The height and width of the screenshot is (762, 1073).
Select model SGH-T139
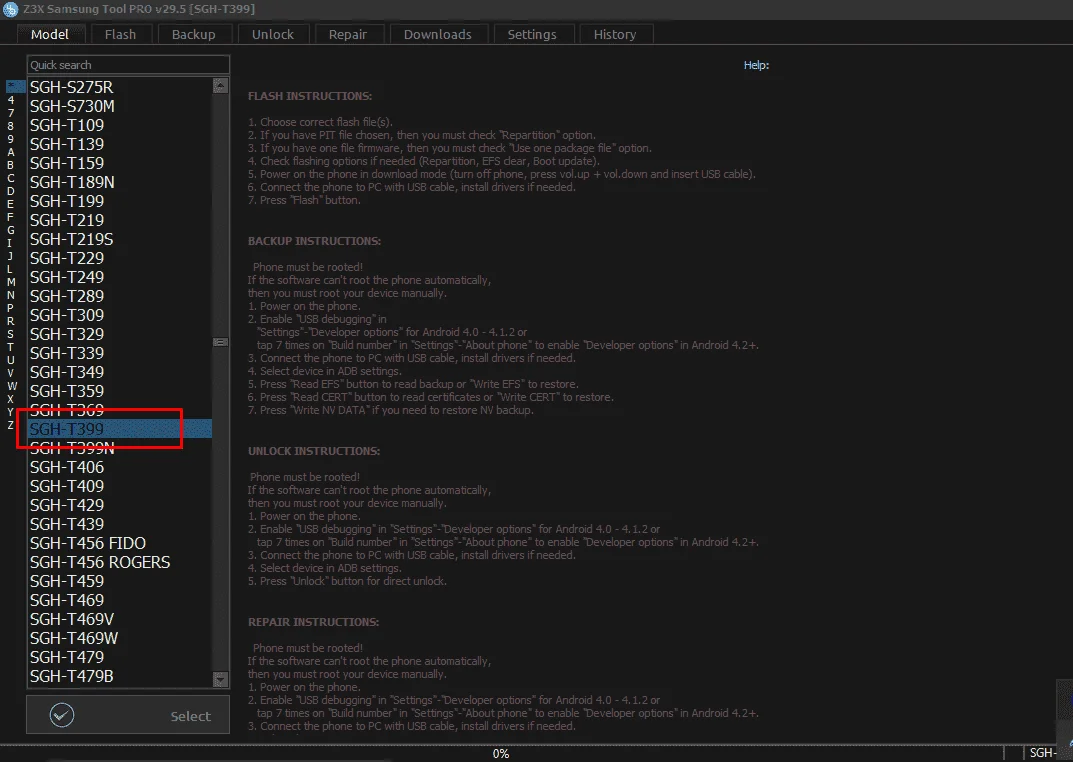[120, 144]
